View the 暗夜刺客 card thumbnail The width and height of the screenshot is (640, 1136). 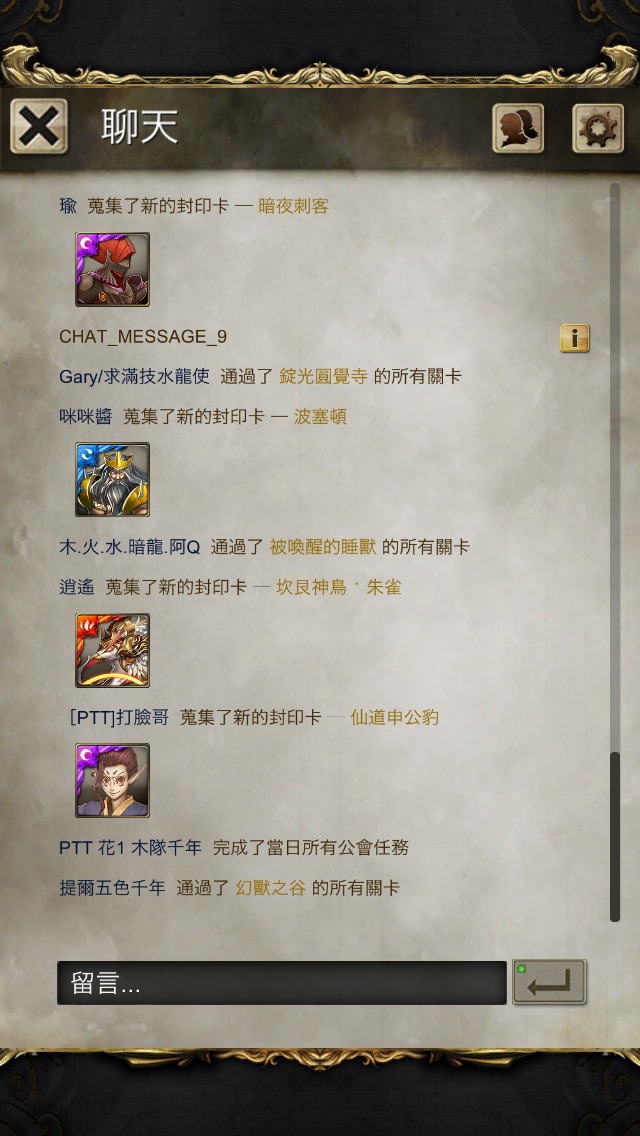[112, 270]
